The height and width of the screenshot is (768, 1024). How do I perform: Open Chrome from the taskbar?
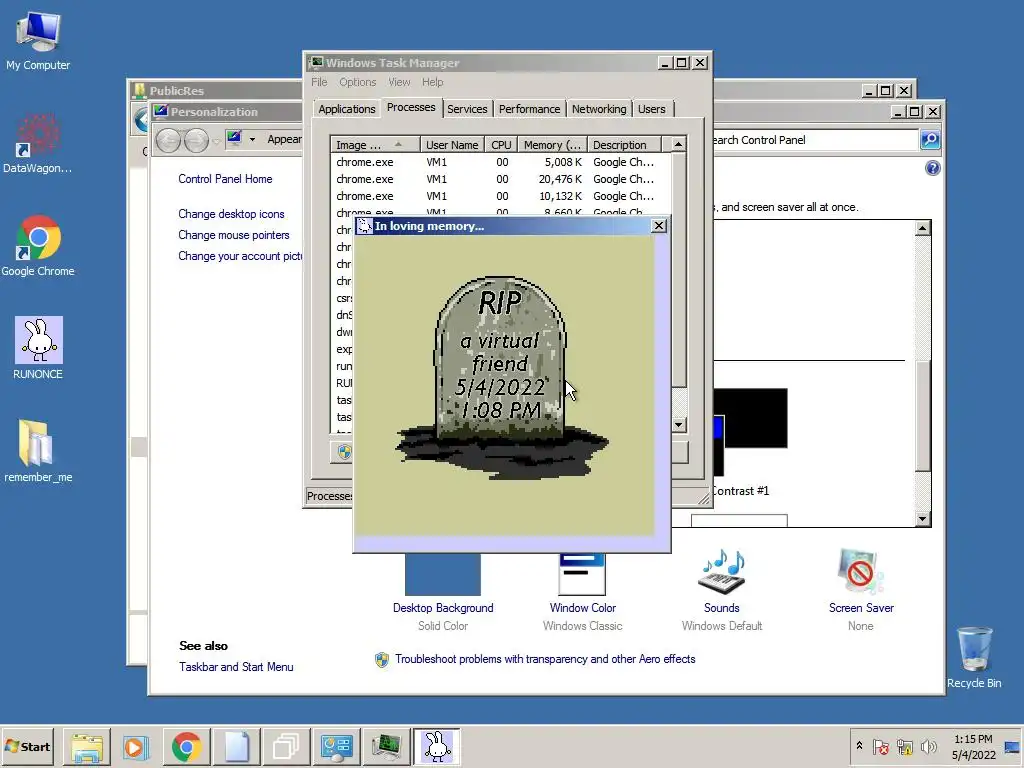pos(186,746)
